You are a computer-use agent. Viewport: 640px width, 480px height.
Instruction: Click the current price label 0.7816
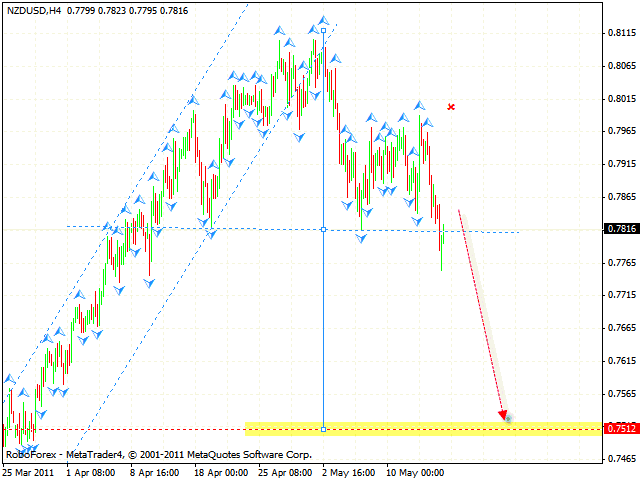point(620,229)
